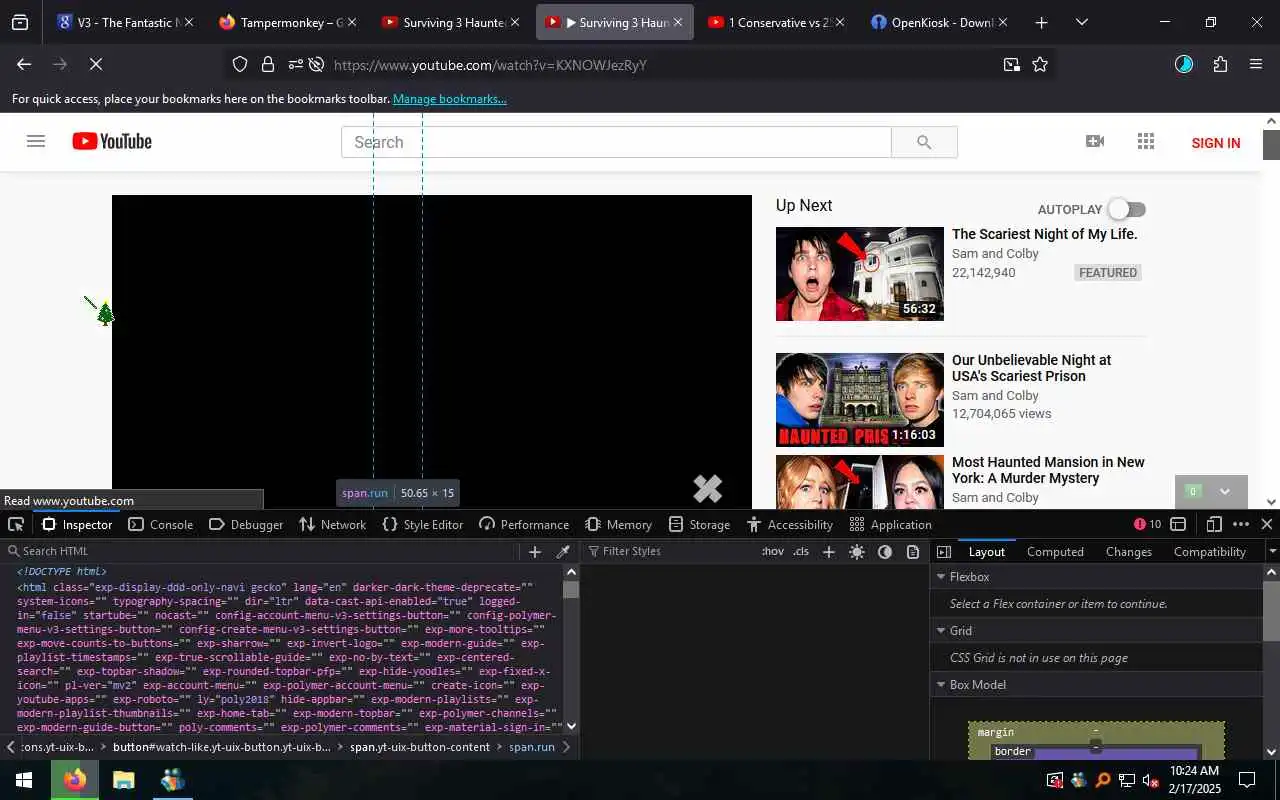The width and height of the screenshot is (1280, 800).
Task: Open the site permissions icon
Action: pyautogui.click(x=295, y=64)
